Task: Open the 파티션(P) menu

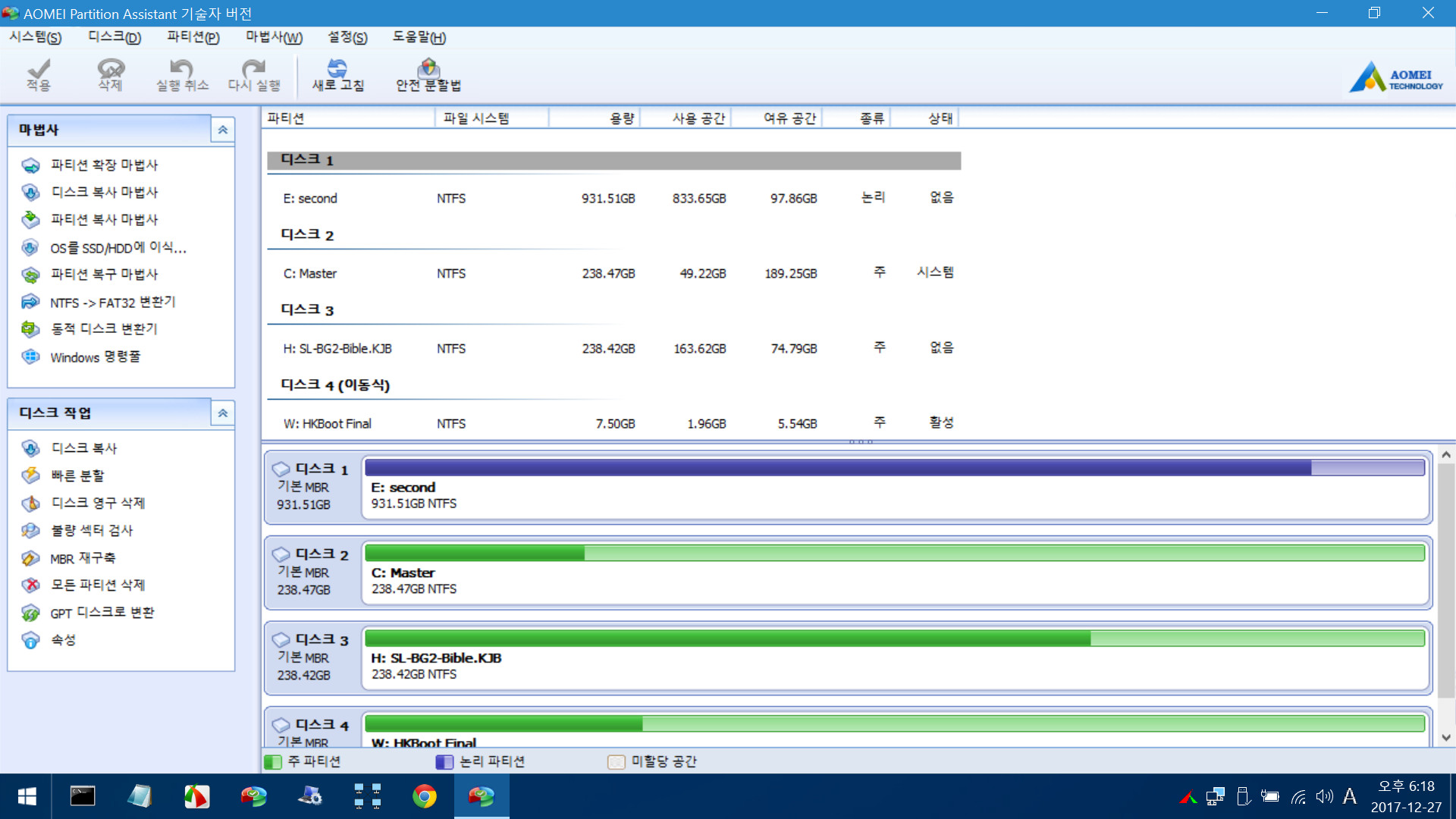Action: click(x=193, y=37)
